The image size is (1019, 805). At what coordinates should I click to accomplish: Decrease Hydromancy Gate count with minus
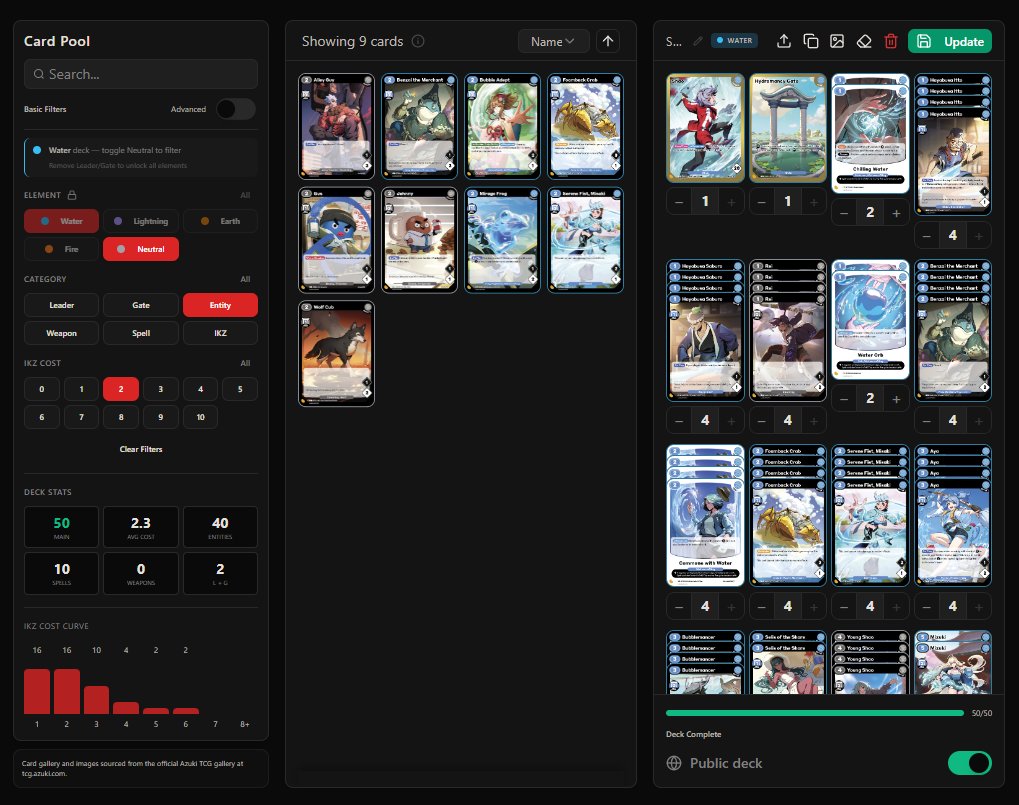pos(762,201)
